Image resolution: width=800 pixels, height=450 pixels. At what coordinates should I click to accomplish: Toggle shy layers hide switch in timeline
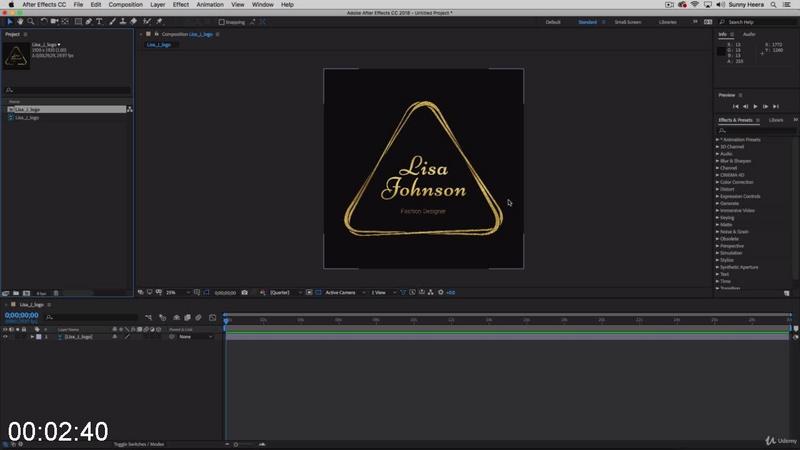[177, 317]
